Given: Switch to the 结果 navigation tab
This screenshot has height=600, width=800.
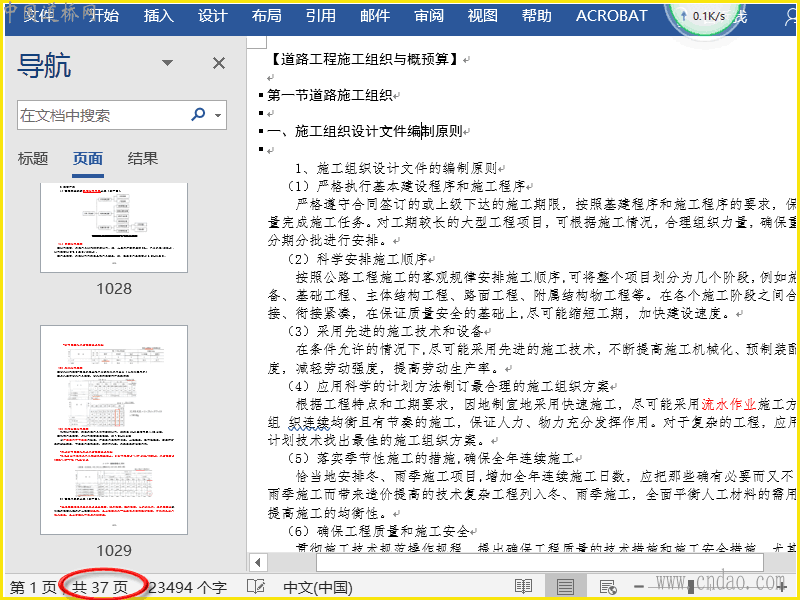Looking at the screenshot, I should pos(142,159).
